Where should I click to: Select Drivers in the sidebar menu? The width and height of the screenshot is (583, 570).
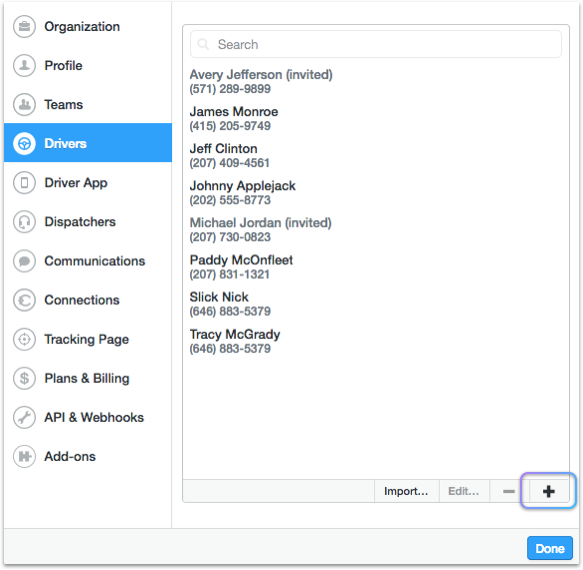pos(88,143)
